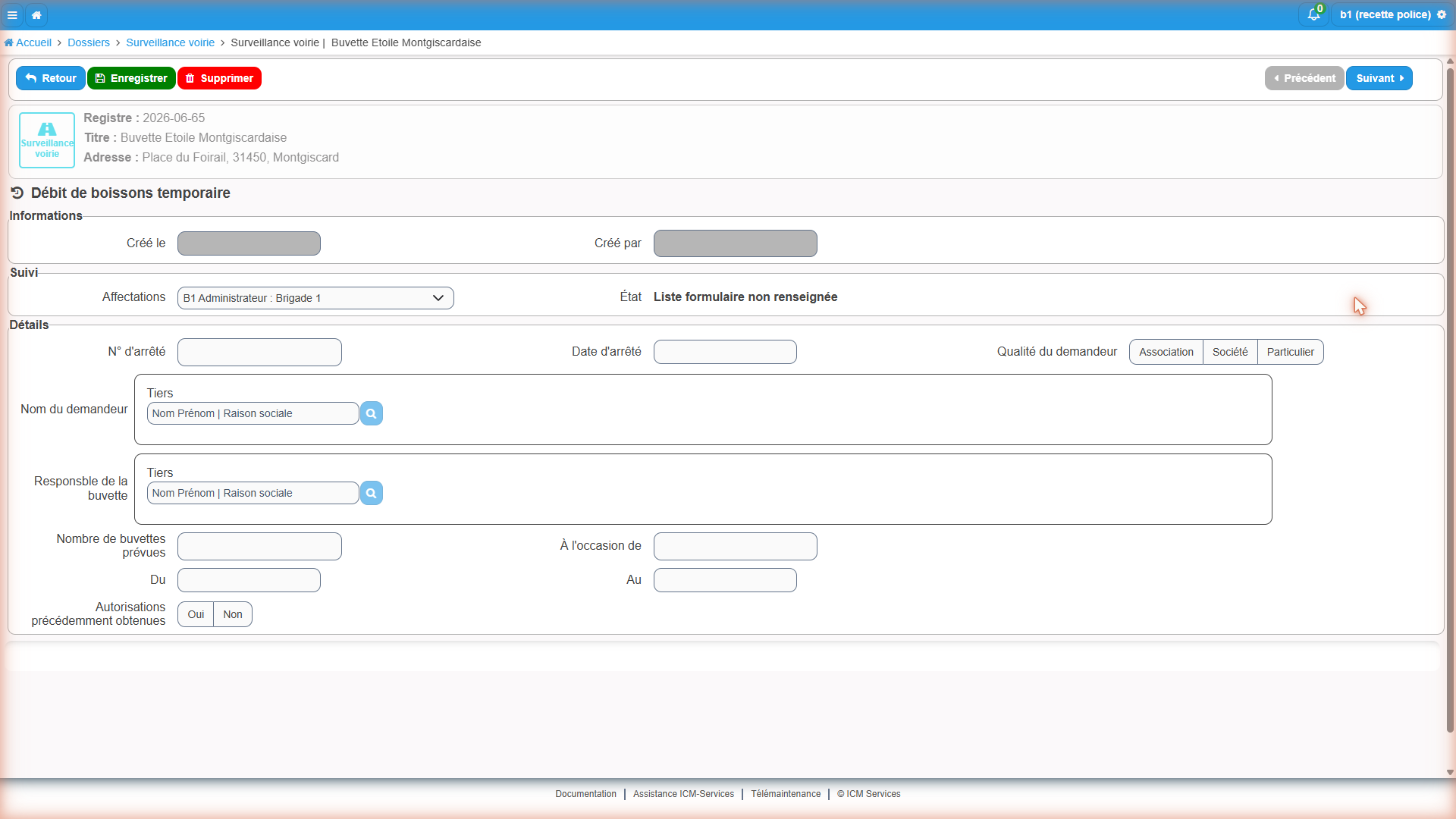This screenshot has height=819, width=1456.
Task: Click the Nom du demandeur tiers input
Action: coord(253,413)
